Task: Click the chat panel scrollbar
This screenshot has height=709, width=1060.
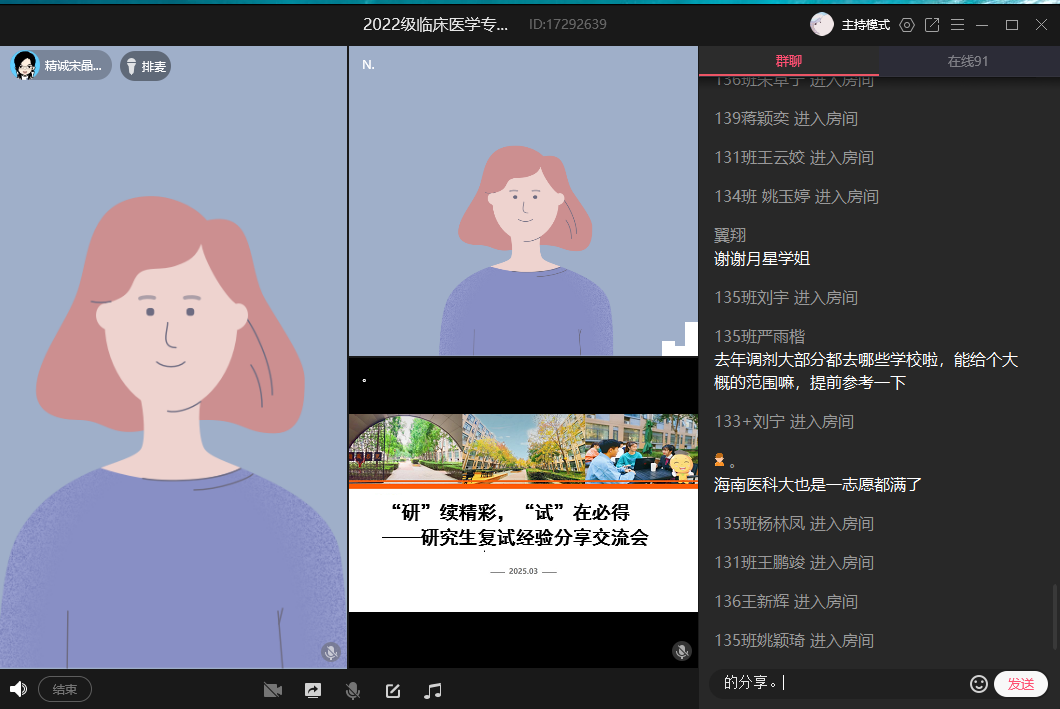Action: (1054, 618)
